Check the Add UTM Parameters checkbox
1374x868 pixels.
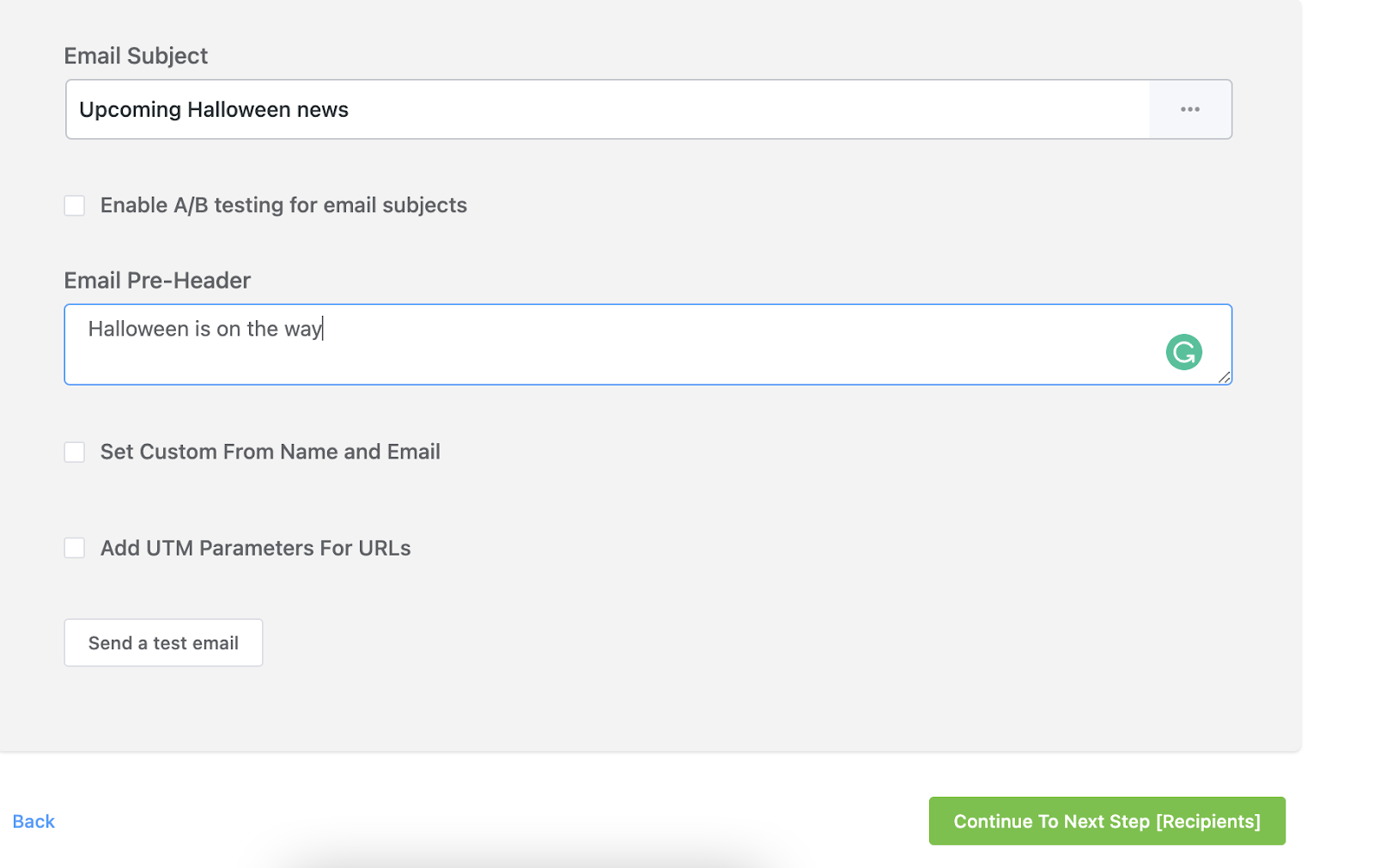(x=75, y=549)
